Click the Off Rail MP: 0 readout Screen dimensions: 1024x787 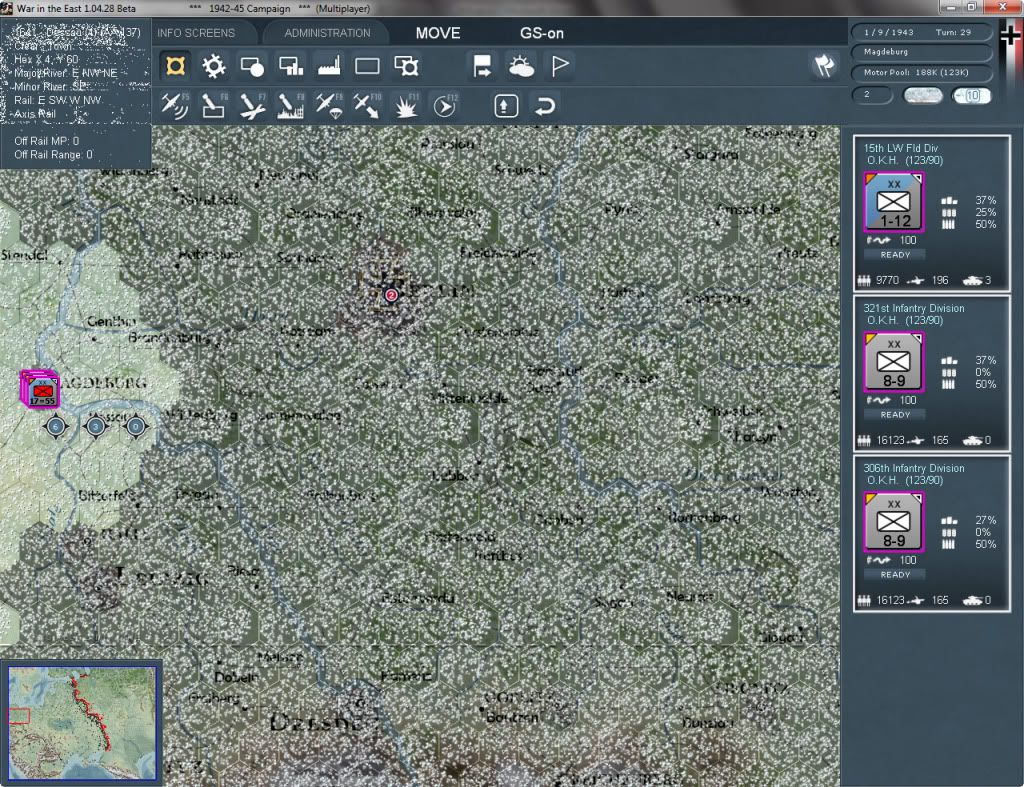pos(46,141)
